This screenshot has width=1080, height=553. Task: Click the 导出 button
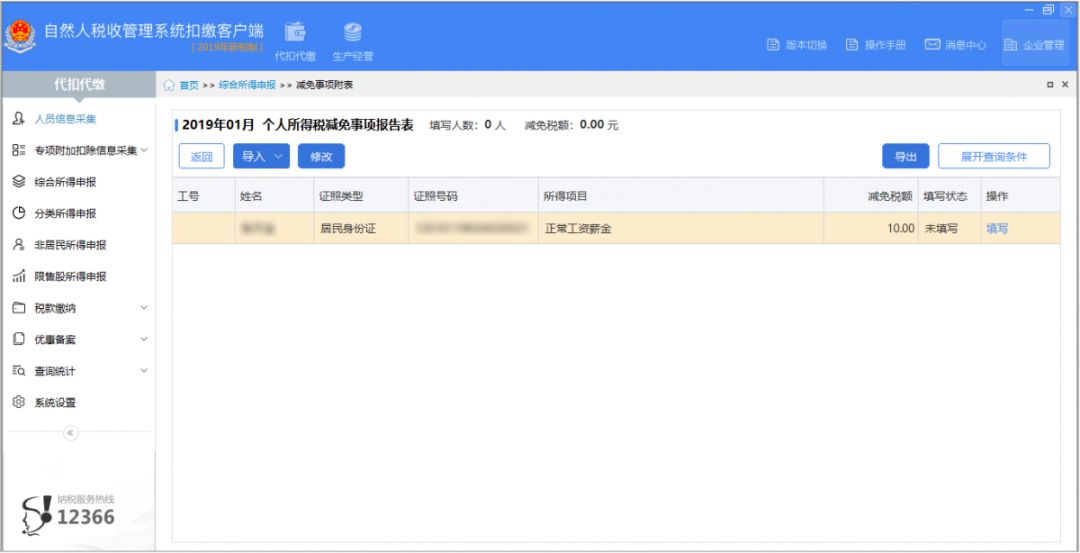pos(906,156)
